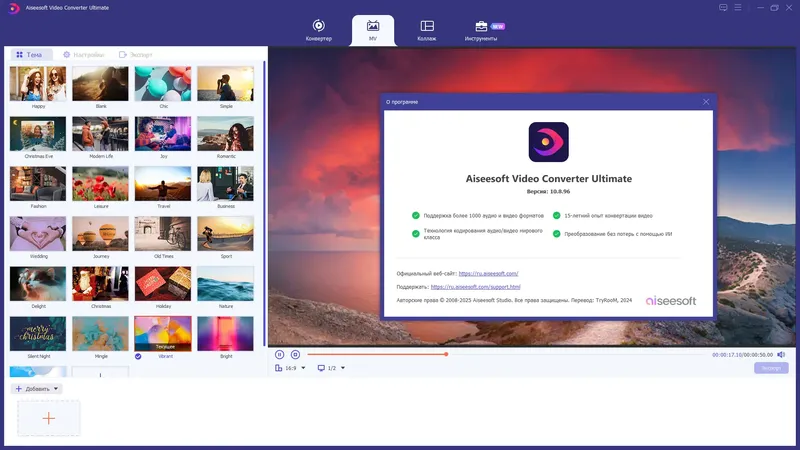Click the Aiseesoft logo in title bar
This screenshot has width=800, height=450.
pos(14,8)
